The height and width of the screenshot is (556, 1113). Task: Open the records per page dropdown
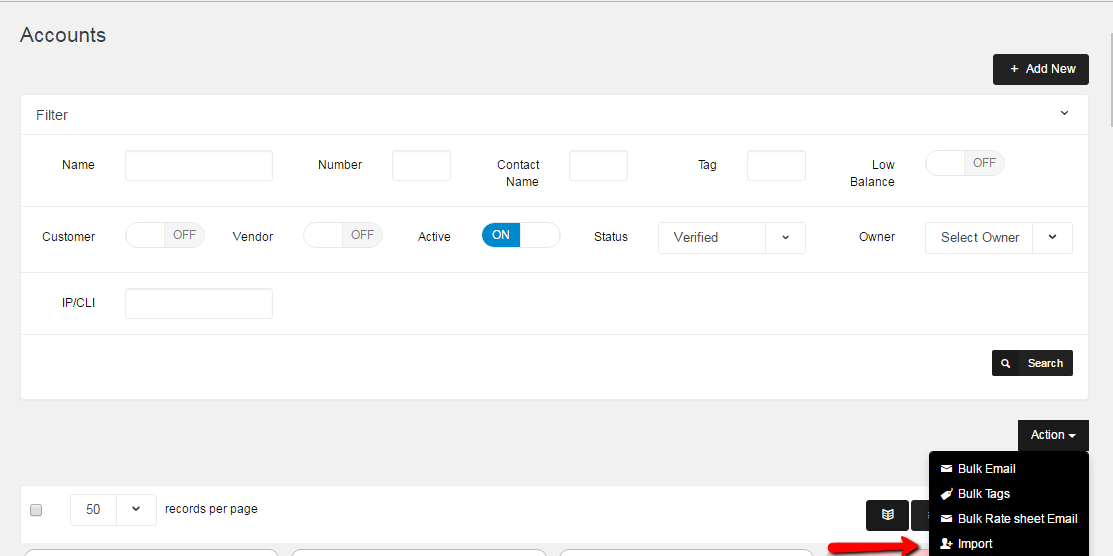pyautogui.click(x=113, y=509)
